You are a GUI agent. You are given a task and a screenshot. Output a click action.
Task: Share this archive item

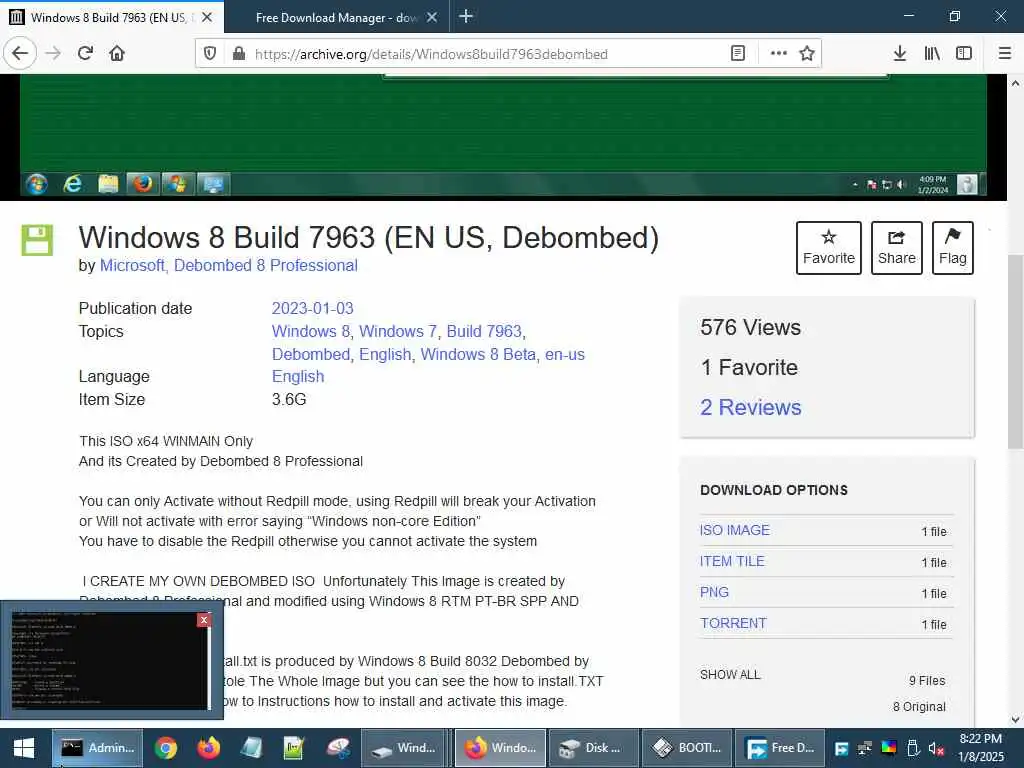897,248
